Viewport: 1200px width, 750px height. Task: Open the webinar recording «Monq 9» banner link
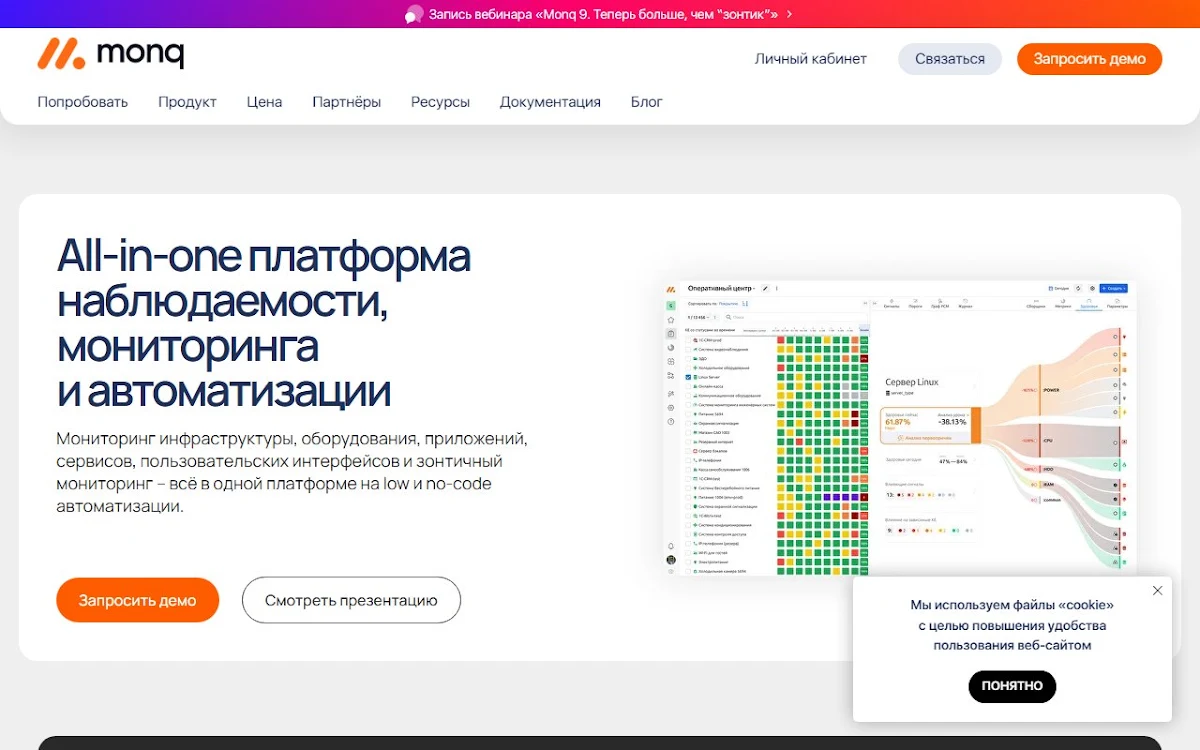[603, 14]
